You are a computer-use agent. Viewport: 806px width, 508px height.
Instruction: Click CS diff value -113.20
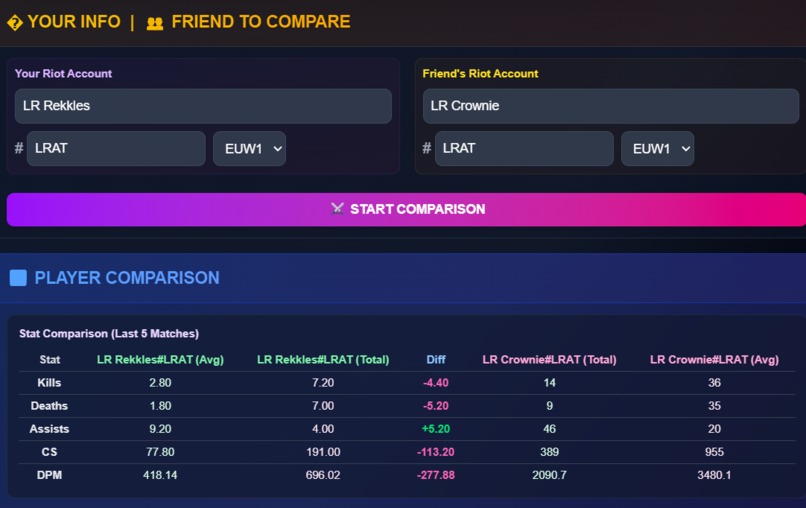436,452
